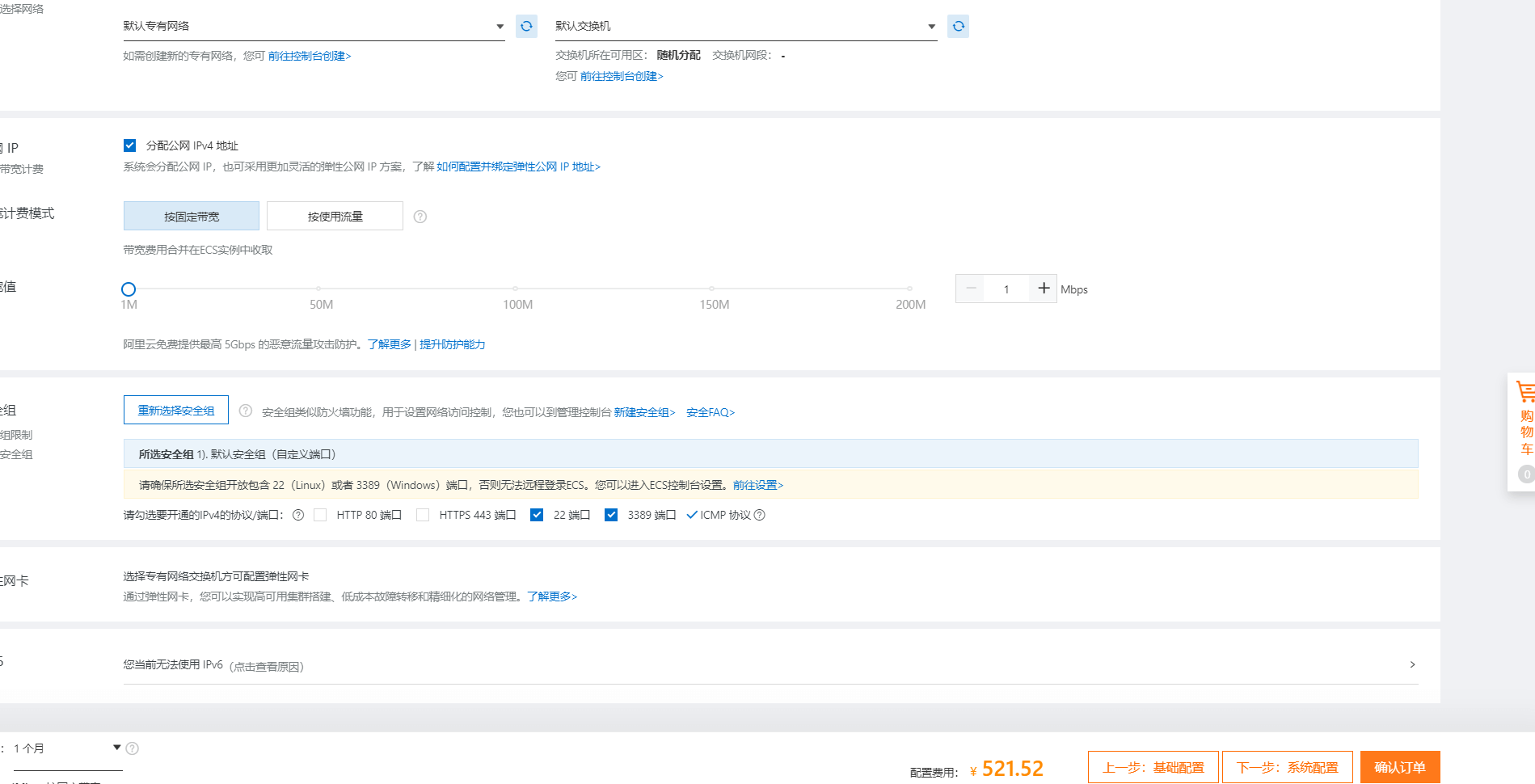This screenshot has height=784, width=1535.
Task: Increase bandwidth with the plus stepper
Action: 1044,289
